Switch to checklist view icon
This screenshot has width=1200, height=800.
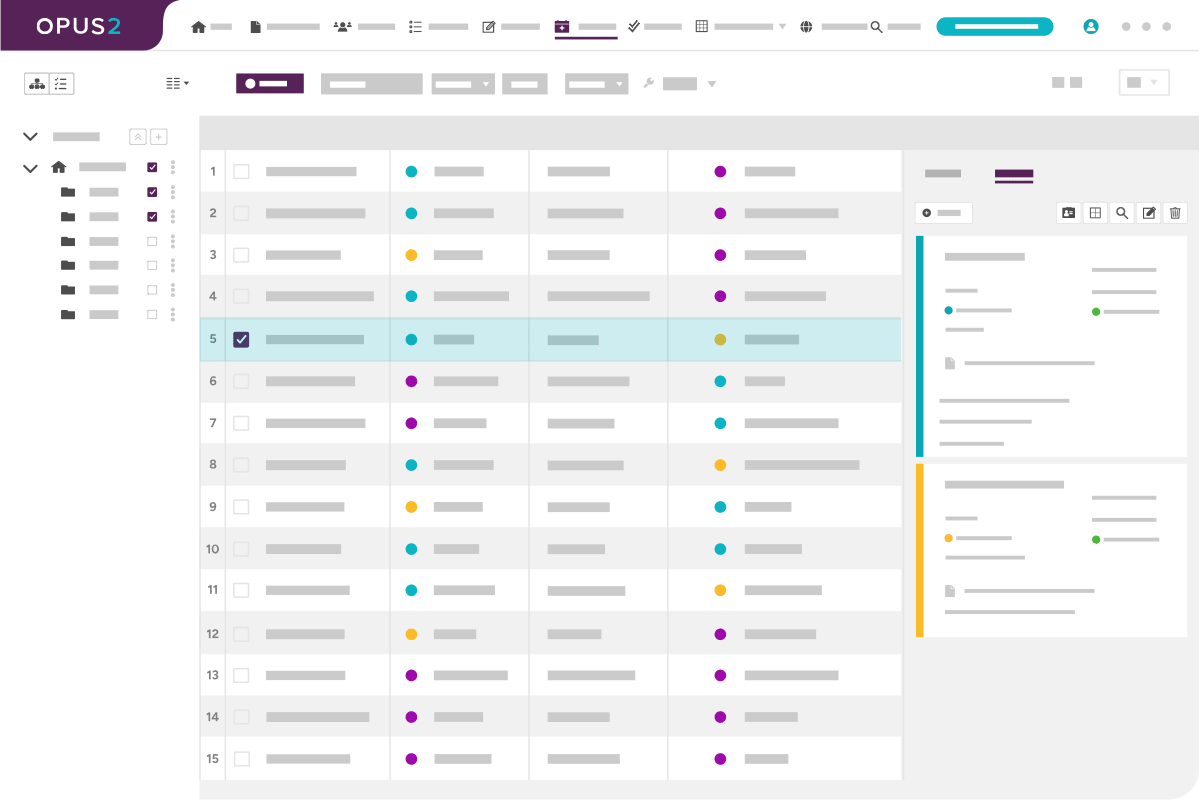point(62,84)
